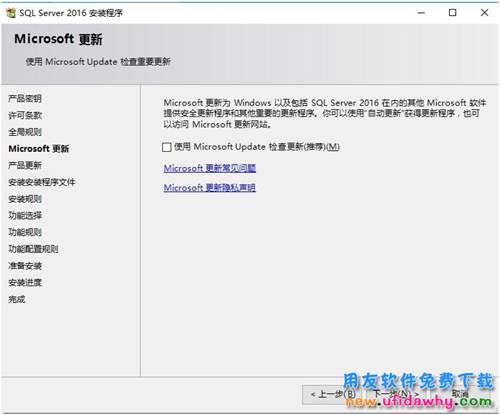Select 准备安装 step in sidebar
Screen dimensions: 500x415
(x=25, y=266)
